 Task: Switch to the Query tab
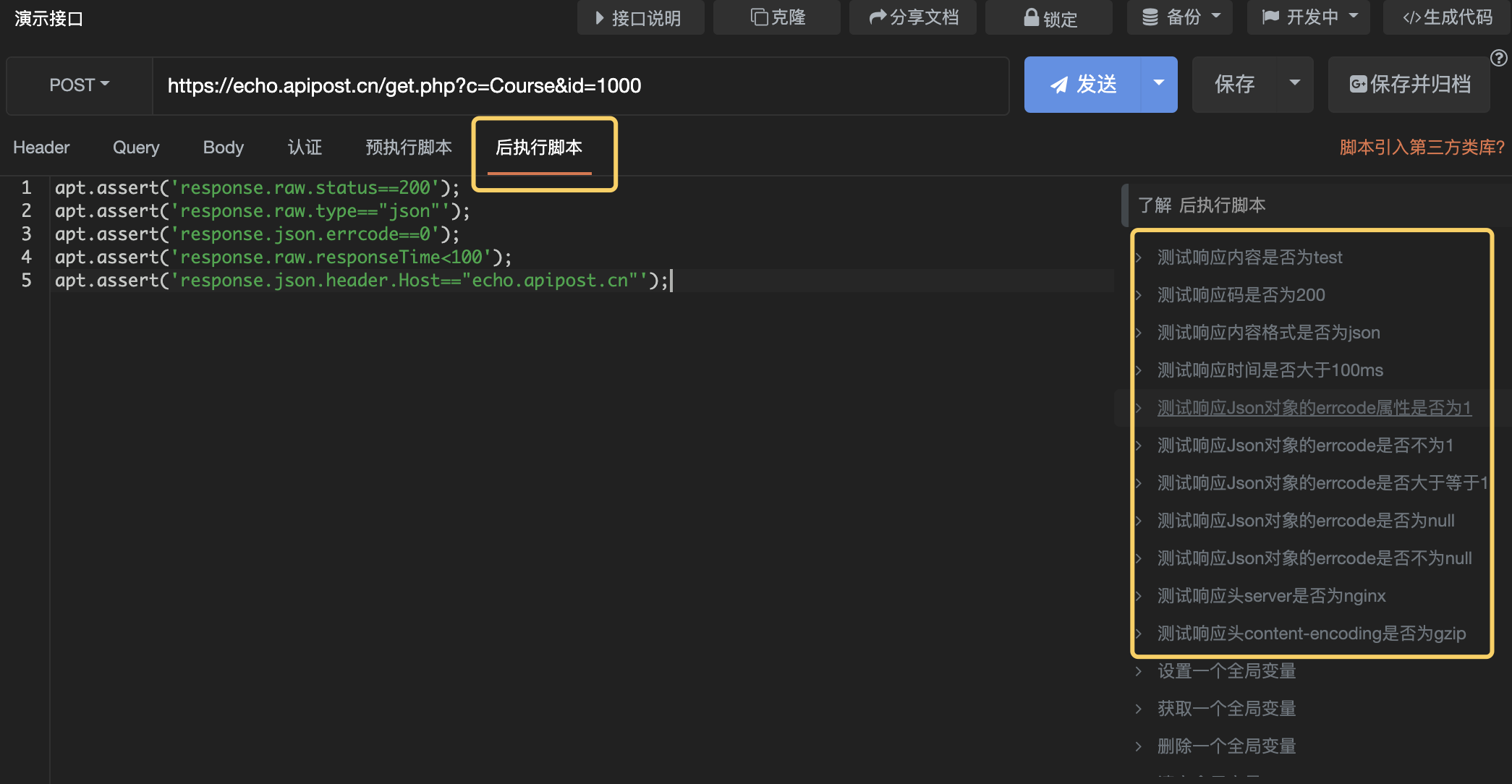point(136,148)
